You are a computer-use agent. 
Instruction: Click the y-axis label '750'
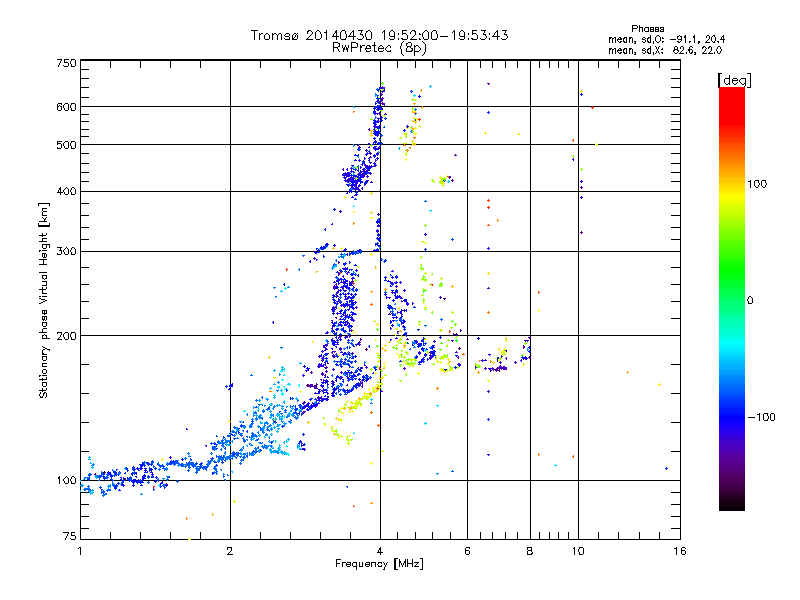click(x=66, y=63)
